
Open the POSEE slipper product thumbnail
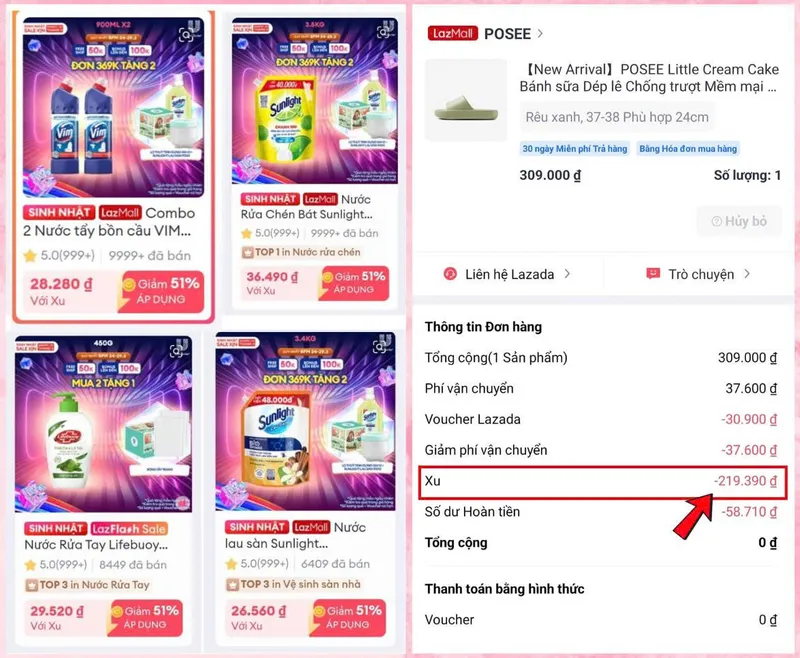coord(466,100)
